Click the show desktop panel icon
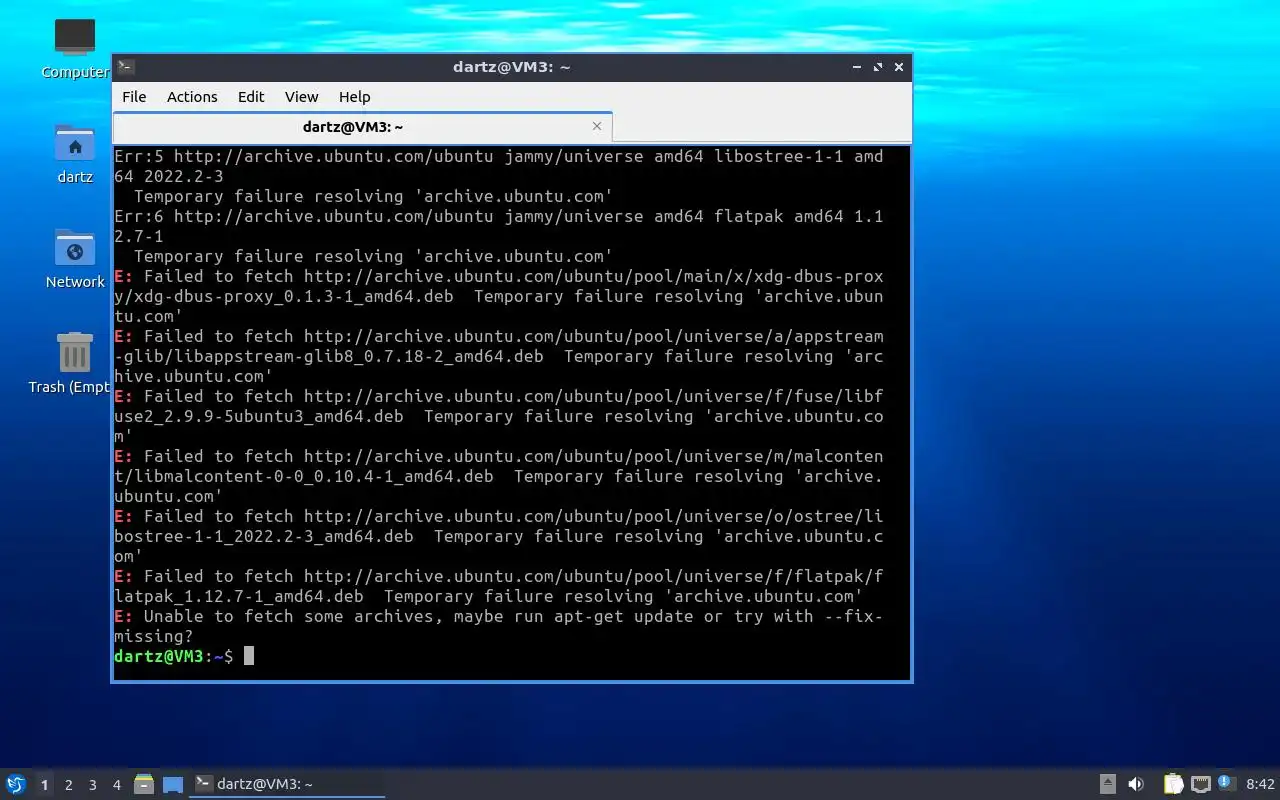 [172, 784]
